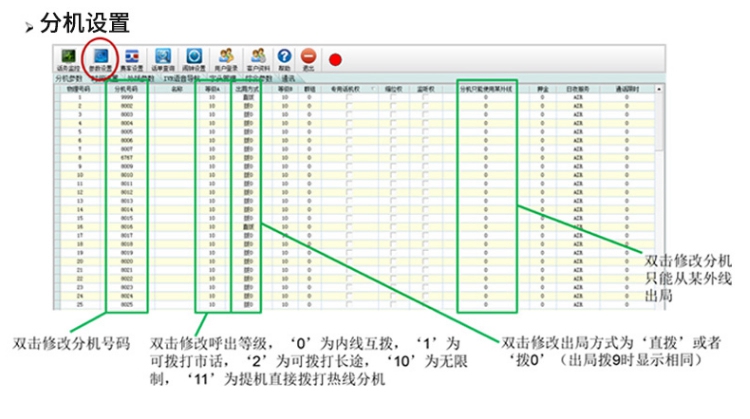Switch to the 分机参数 tab

click(67, 77)
